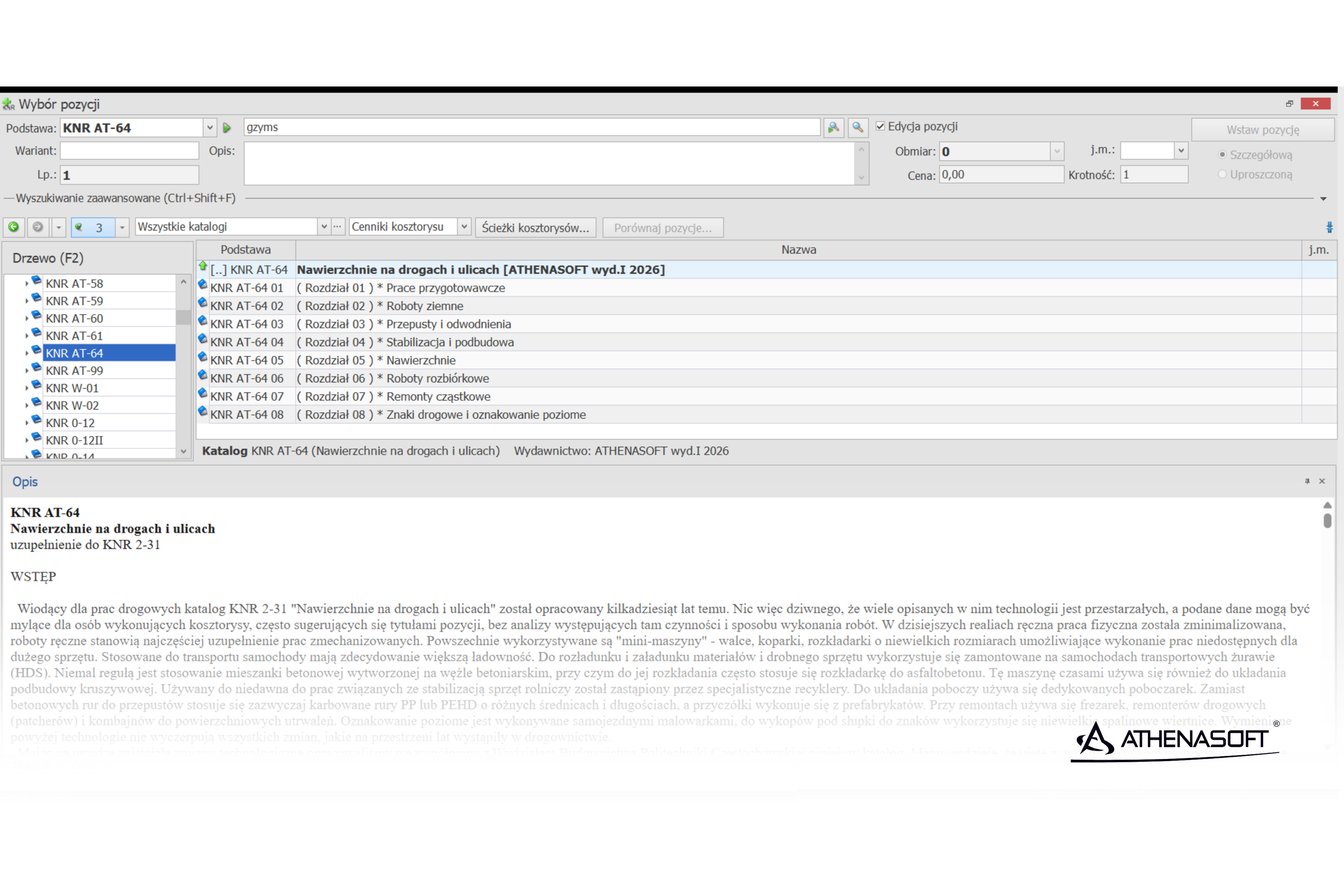The image size is (1344, 896).
Task: Click the search-in-catalog icon with the person
Action: (834, 127)
